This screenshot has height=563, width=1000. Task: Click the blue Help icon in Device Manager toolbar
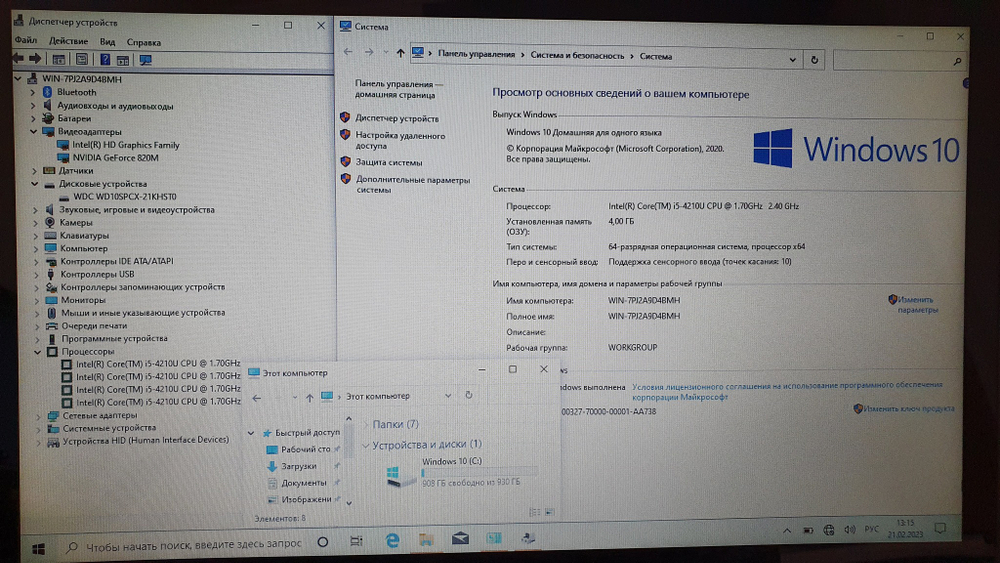click(105, 59)
